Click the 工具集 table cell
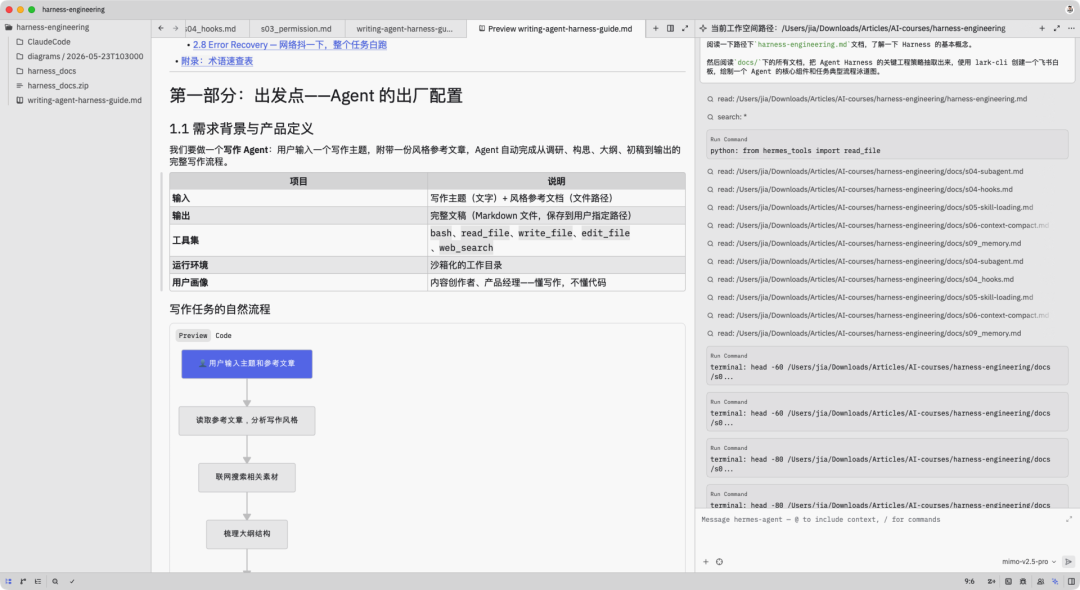The height and width of the screenshot is (590, 1080). [298, 240]
